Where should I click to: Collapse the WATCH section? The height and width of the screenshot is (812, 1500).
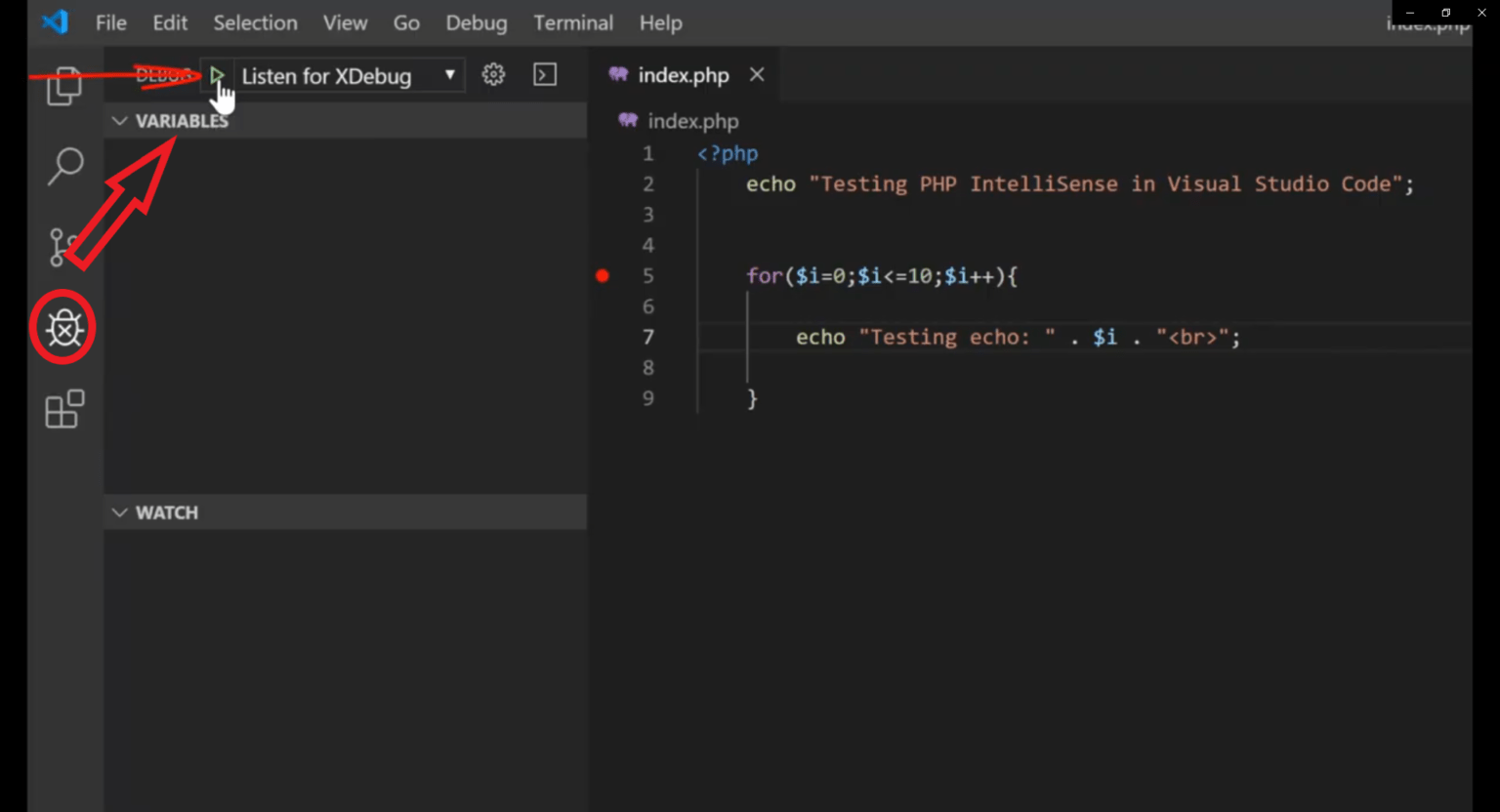point(119,511)
